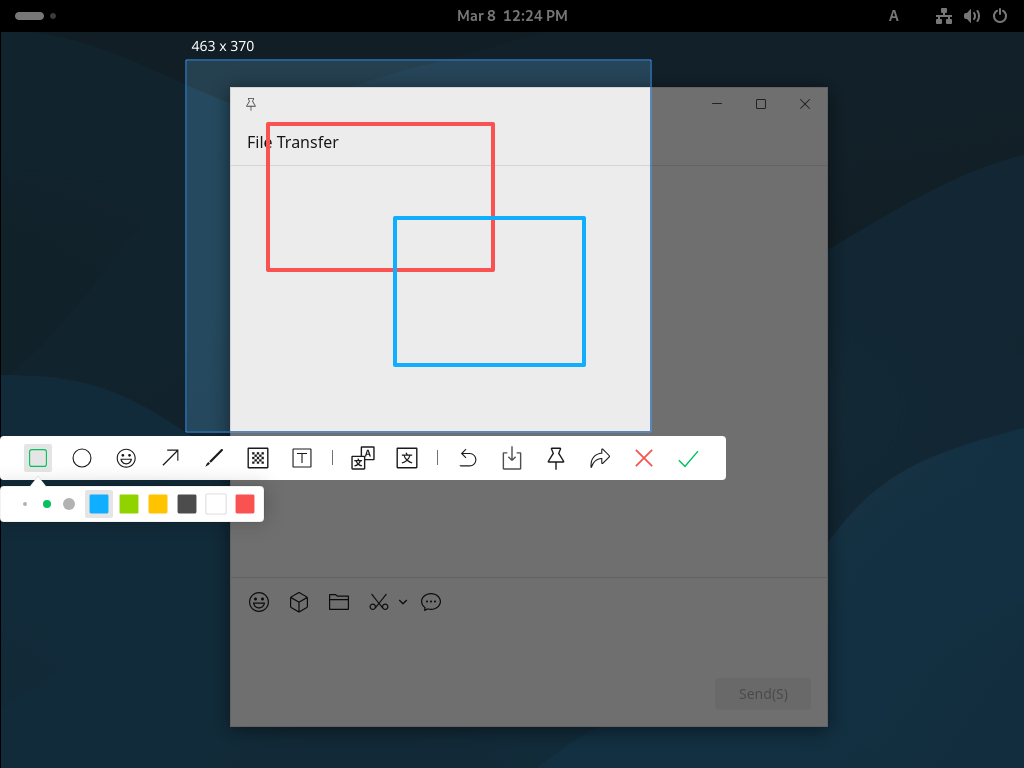Confirm the screenshot with green checkmark
This screenshot has height=768, width=1024.
(688, 458)
